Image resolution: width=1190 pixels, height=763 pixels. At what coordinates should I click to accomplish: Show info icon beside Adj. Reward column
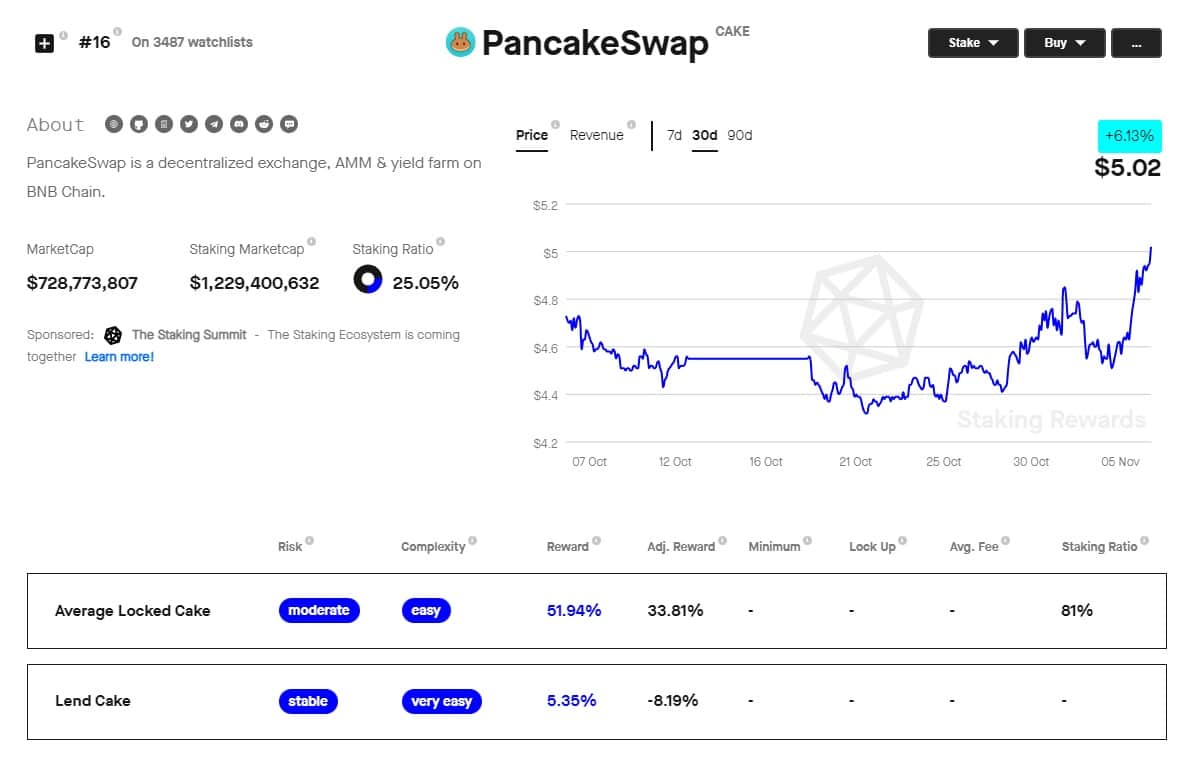point(722,541)
